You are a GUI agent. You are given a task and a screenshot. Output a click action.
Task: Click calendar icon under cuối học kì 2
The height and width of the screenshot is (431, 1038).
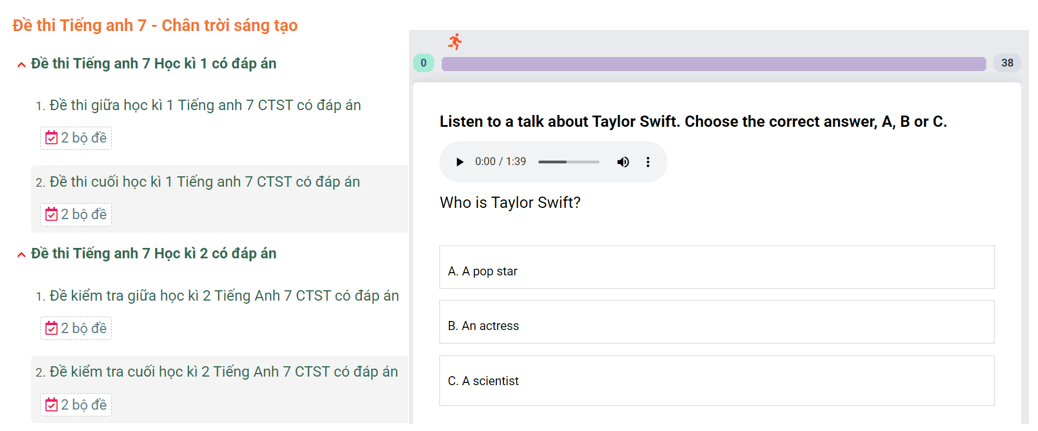[52, 405]
